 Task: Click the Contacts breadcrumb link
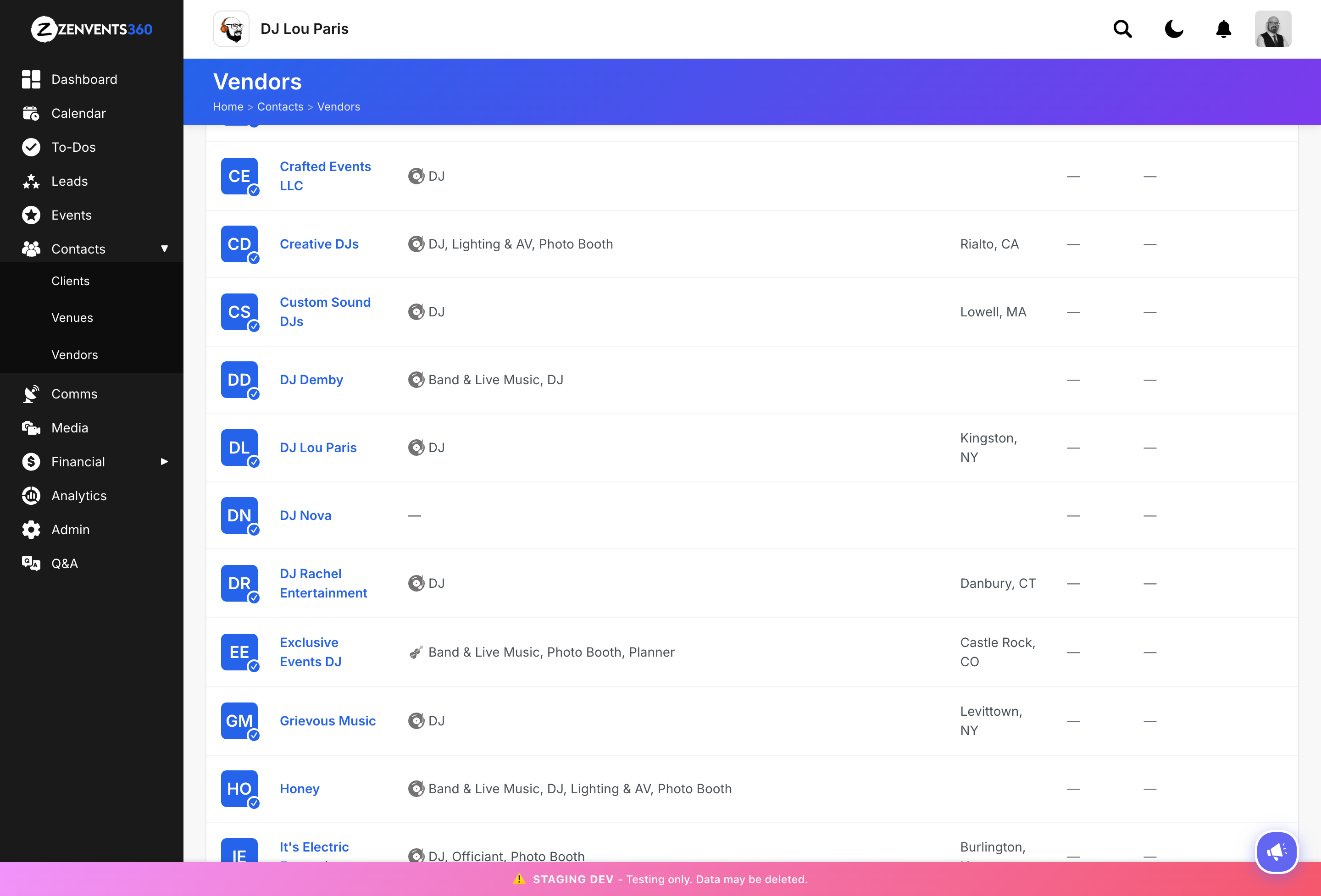coord(280,107)
